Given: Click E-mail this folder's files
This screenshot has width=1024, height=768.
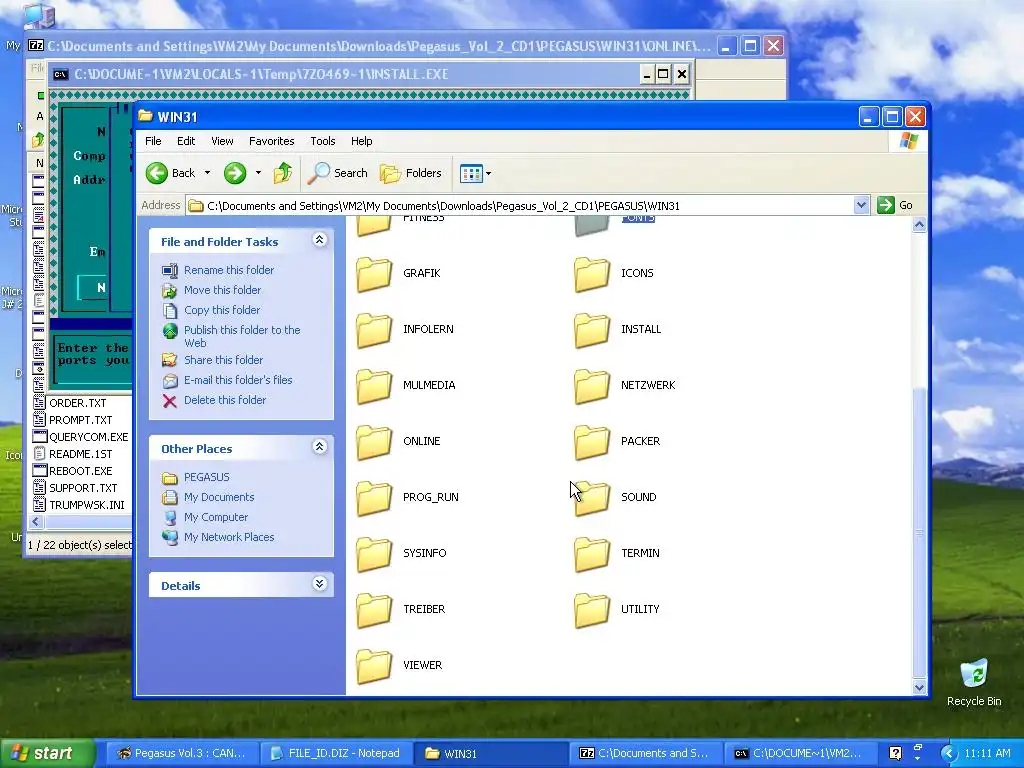Looking at the screenshot, I should coord(238,380).
